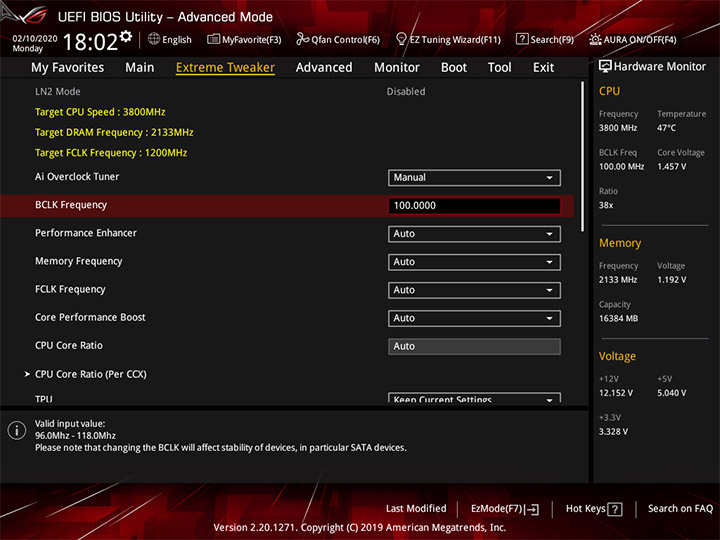Click the info icon in help panel
This screenshot has height=540, width=720.
pyautogui.click(x=17, y=430)
